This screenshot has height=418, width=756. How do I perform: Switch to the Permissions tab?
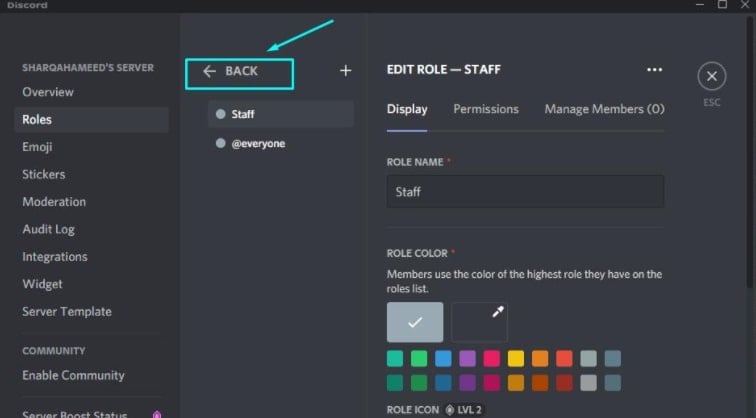point(486,109)
